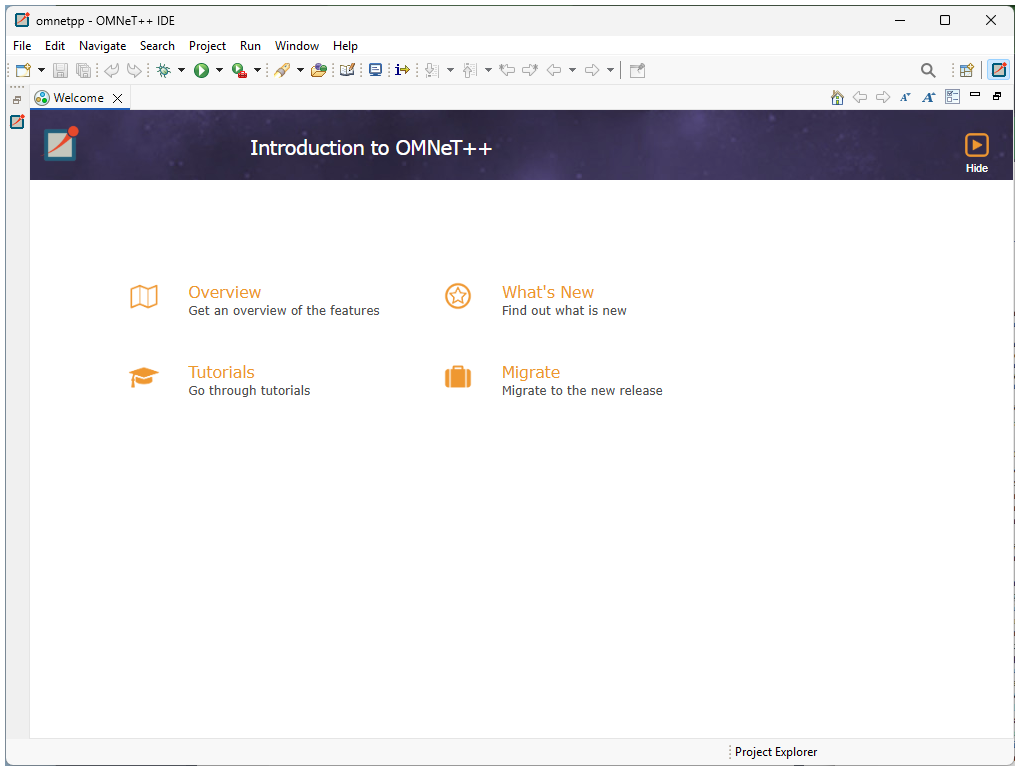The image size is (1020, 771).
Task: Open the Forward history dropdown arrow
Action: coord(610,70)
